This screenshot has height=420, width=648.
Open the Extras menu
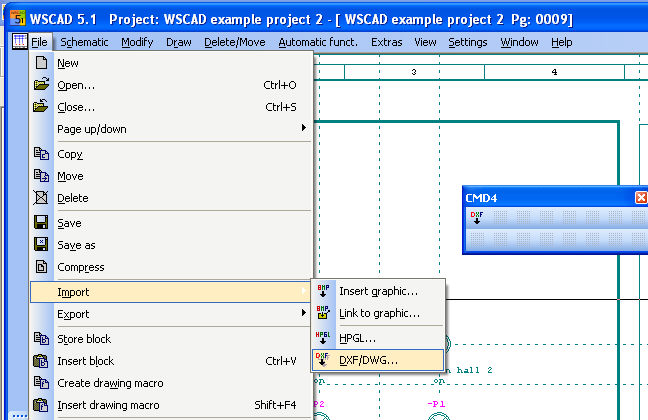coord(386,42)
